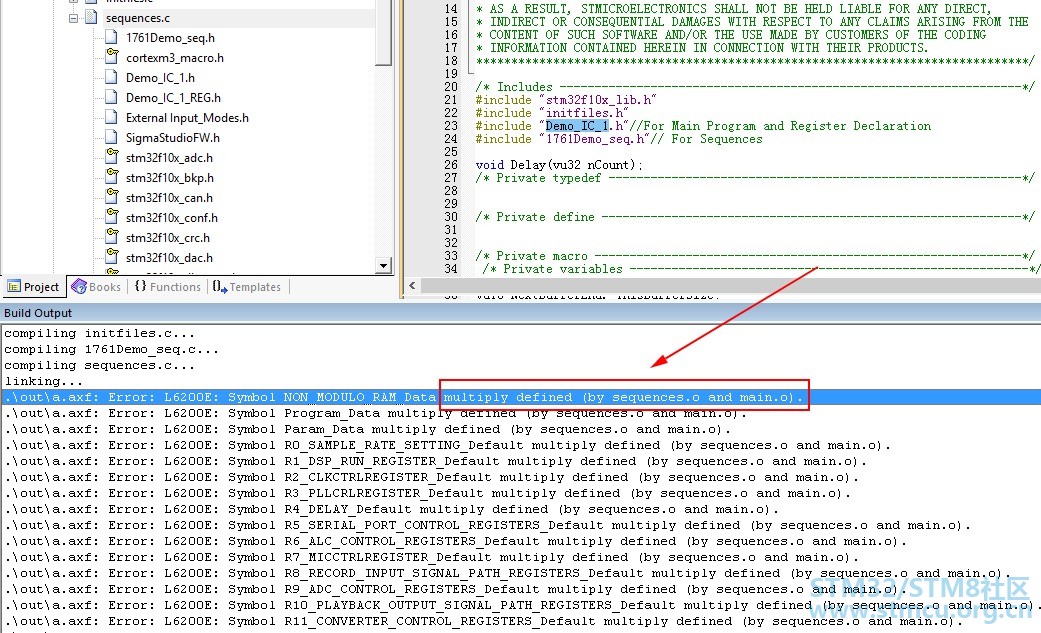Click key-marked icon of stm32f10x_dac.h

click(112, 256)
